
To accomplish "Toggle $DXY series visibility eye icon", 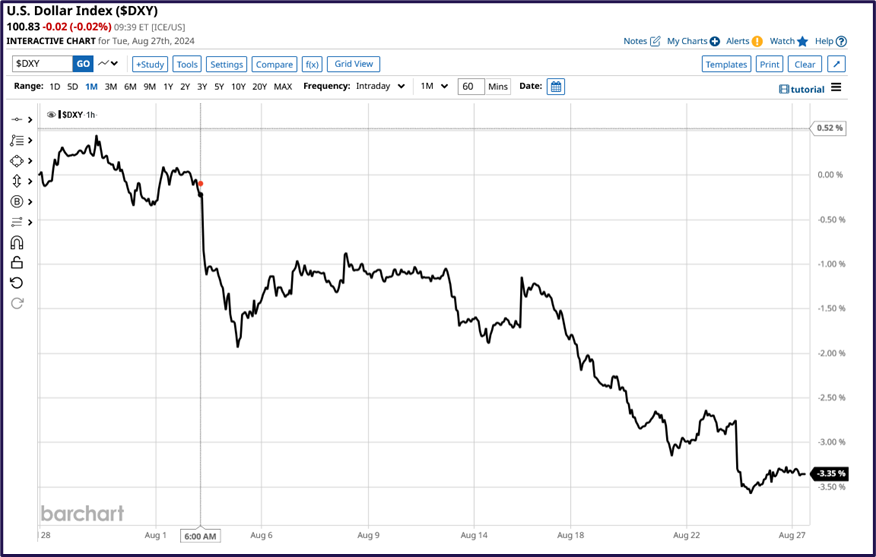I will [52, 115].
